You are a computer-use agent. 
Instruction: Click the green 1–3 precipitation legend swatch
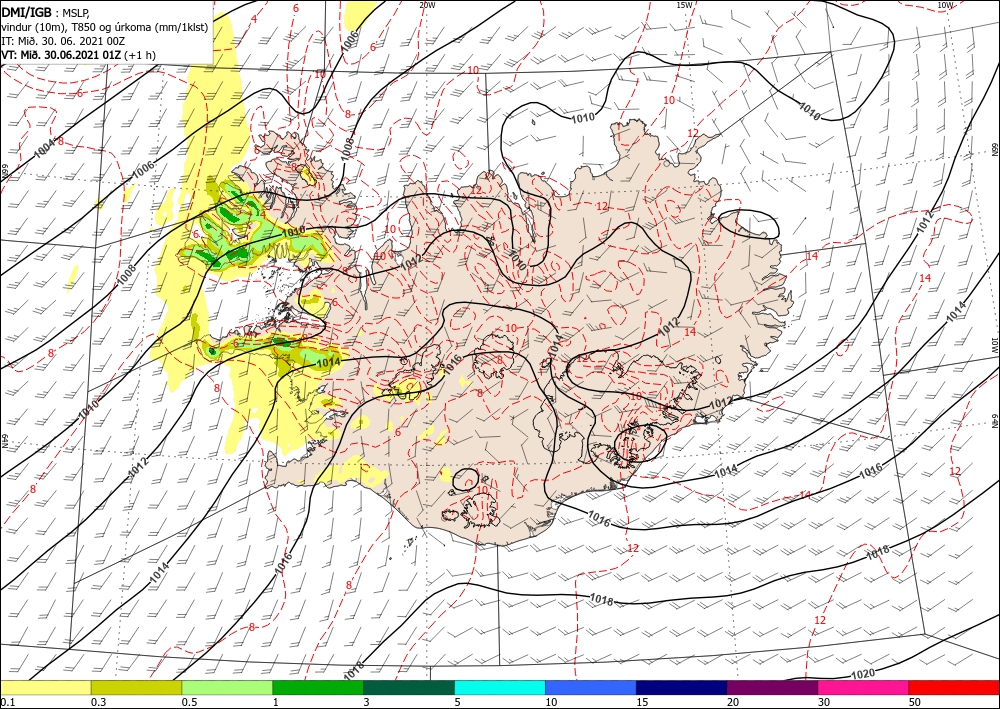tap(318, 687)
